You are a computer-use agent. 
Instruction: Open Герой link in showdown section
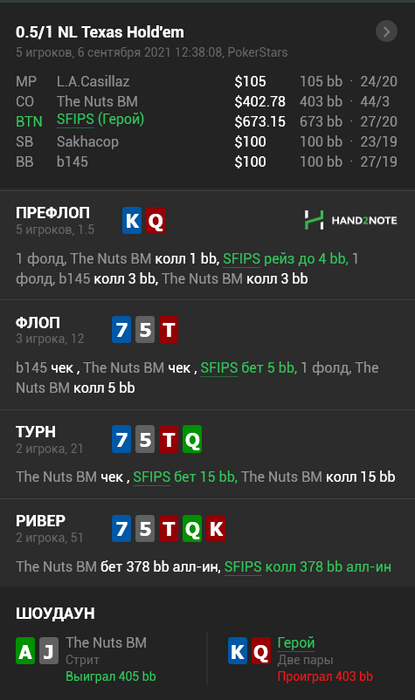[x=296, y=642]
